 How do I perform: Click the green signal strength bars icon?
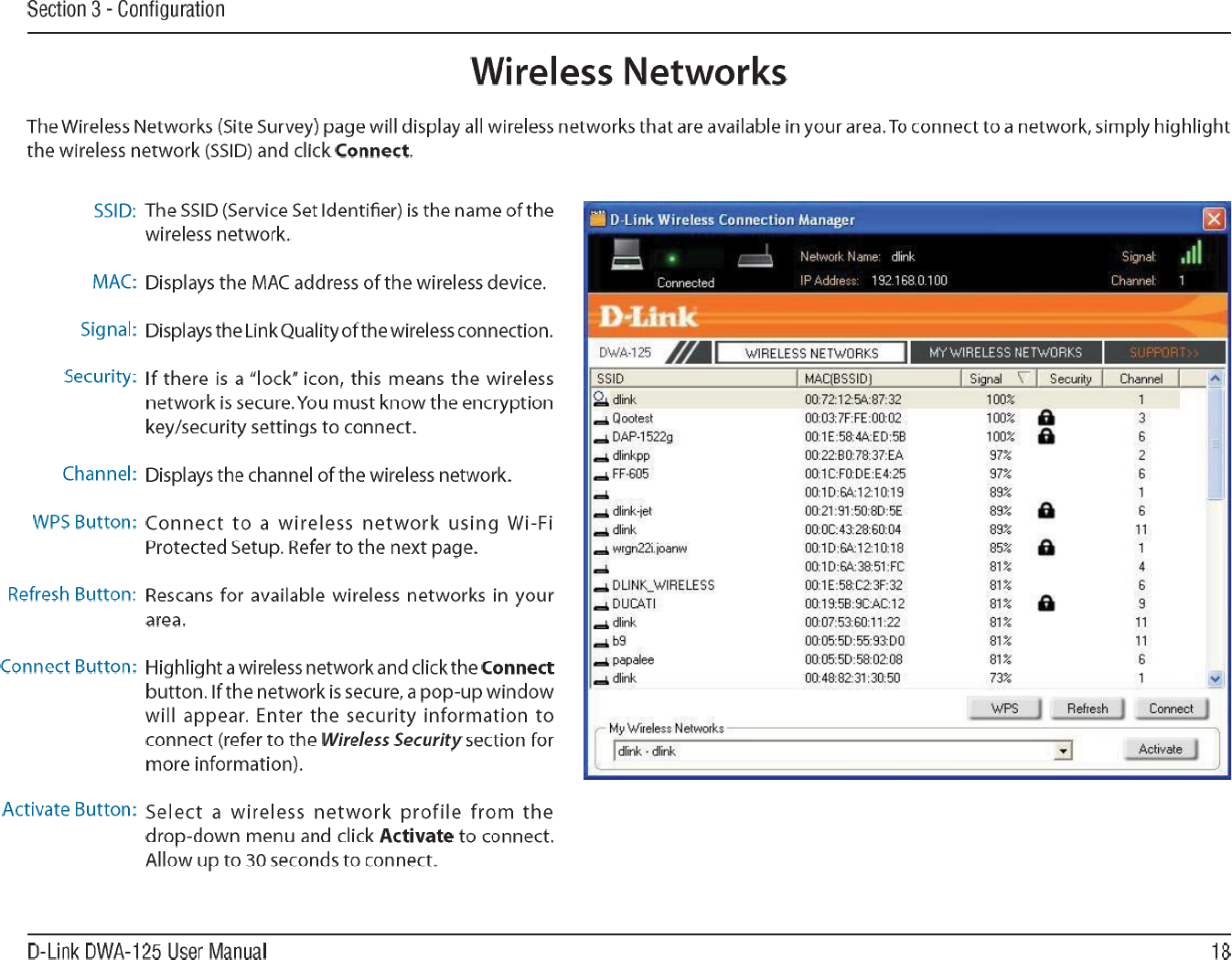point(1191,252)
